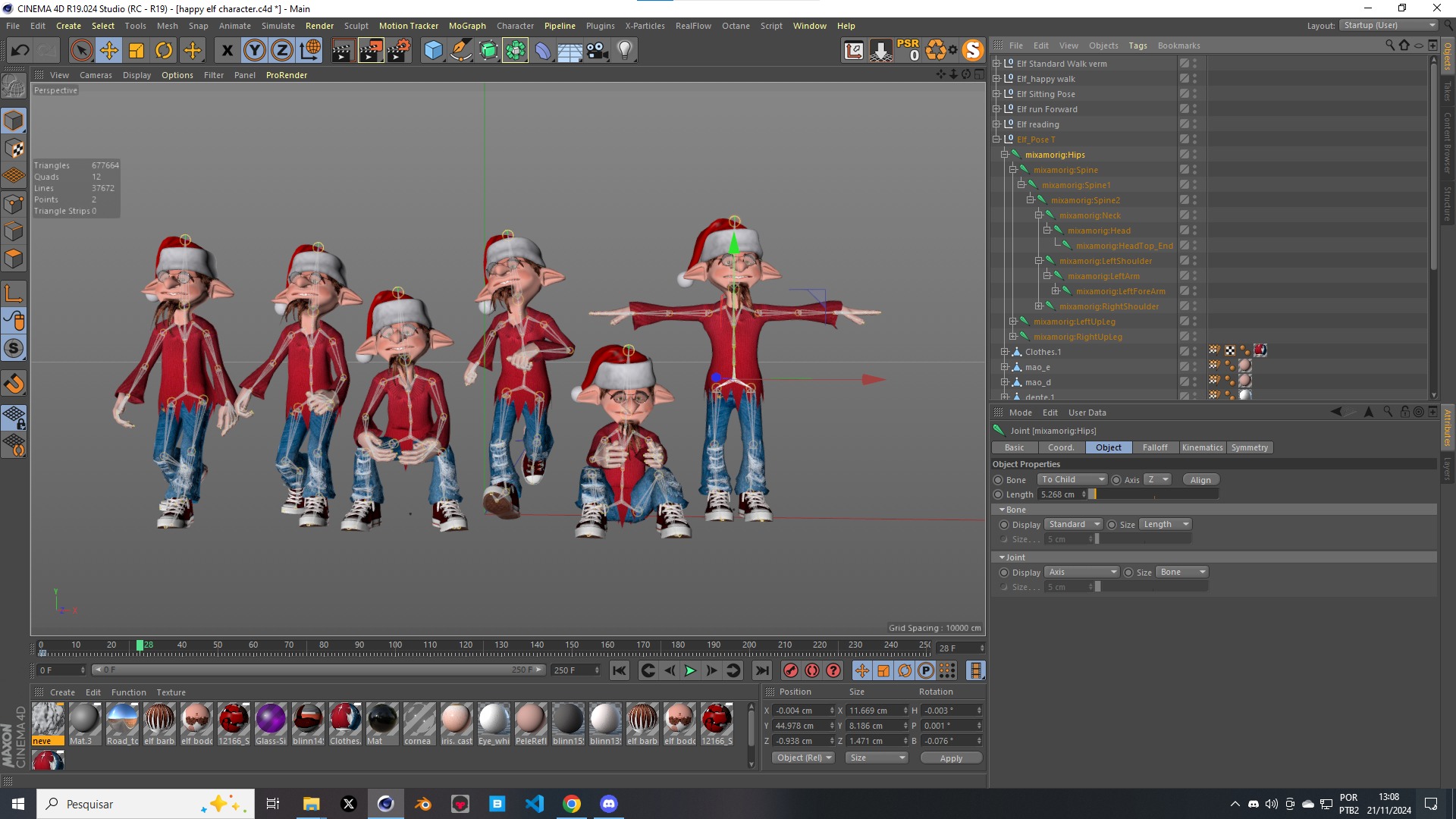The width and height of the screenshot is (1456, 819).
Task: Click the Coordinate System icon
Action: (310, 51)
